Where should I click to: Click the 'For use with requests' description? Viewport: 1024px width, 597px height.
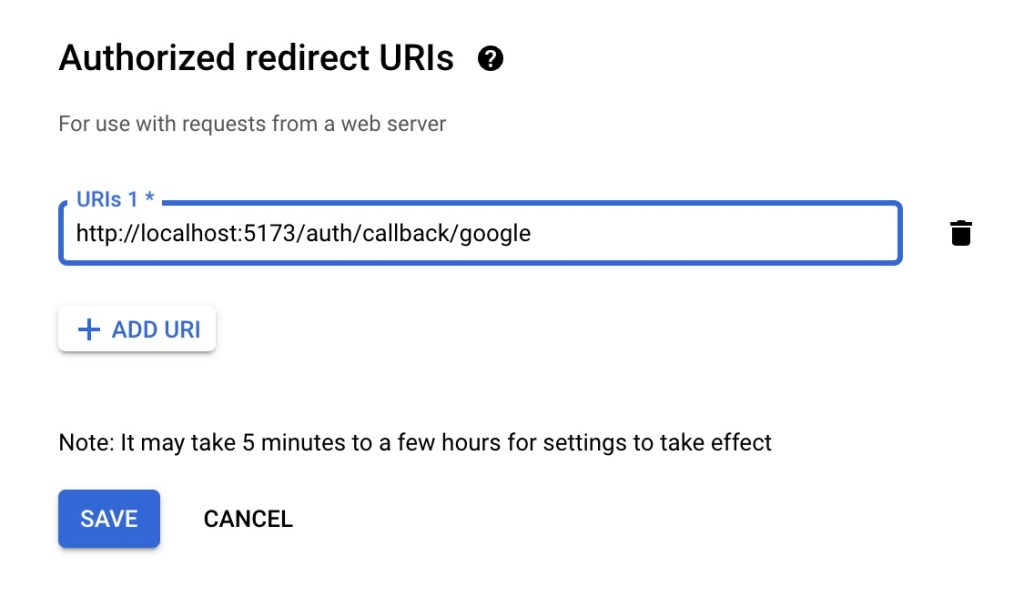pos(252,123)
